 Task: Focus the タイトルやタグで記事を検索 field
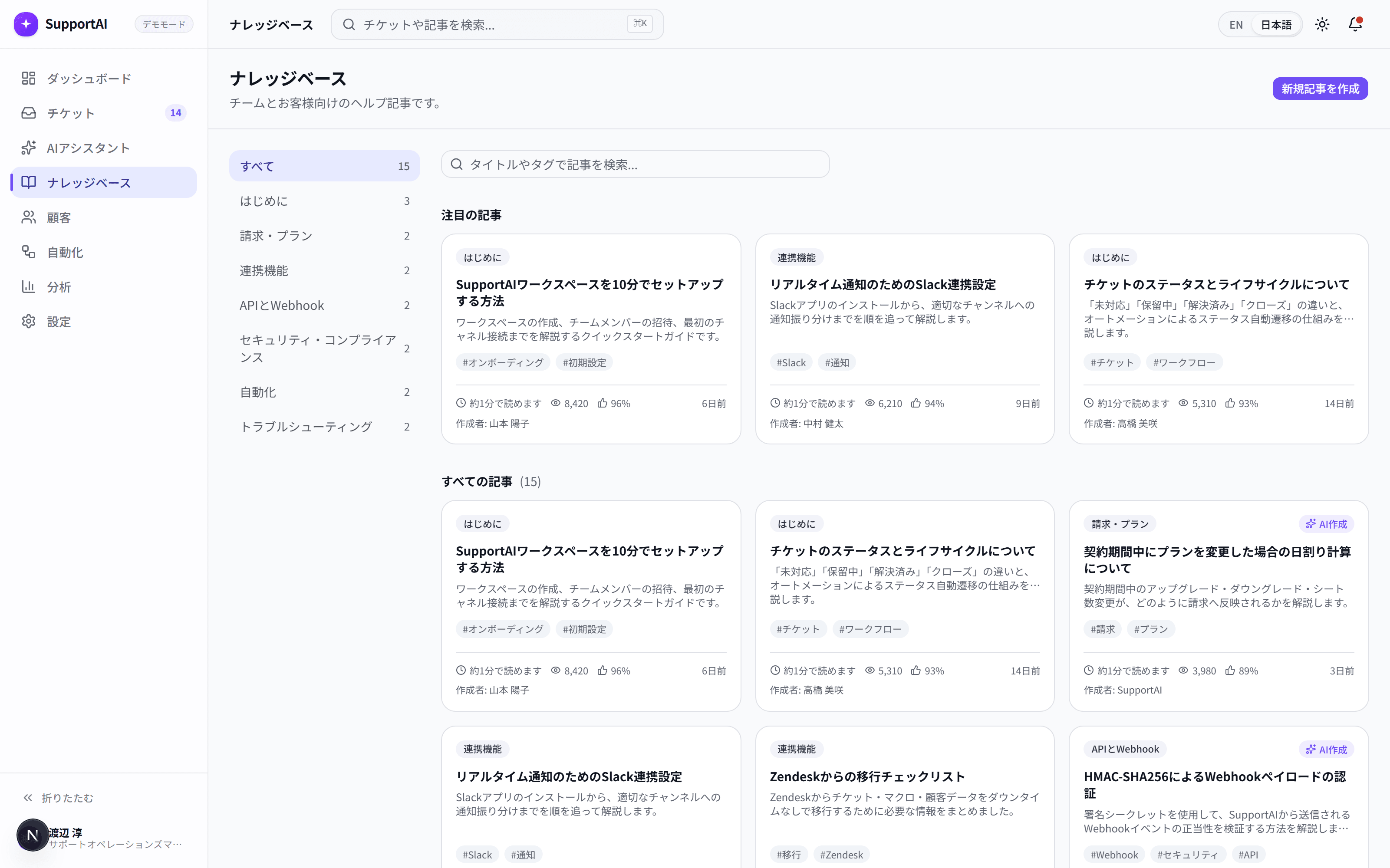pyautogui.click(x=635, y=164)
